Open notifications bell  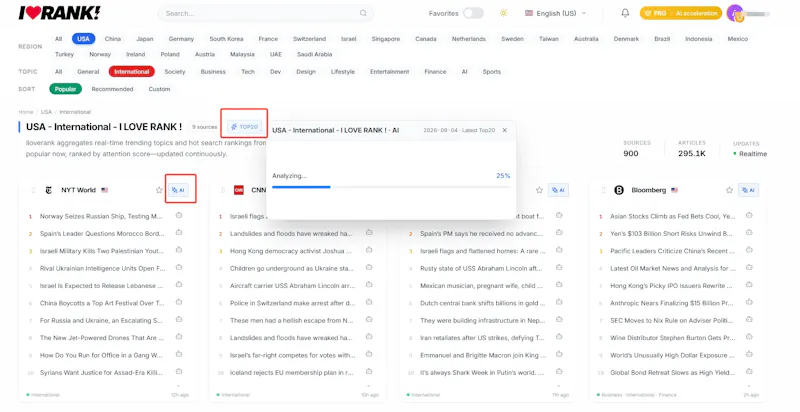(x=625, y=13)
